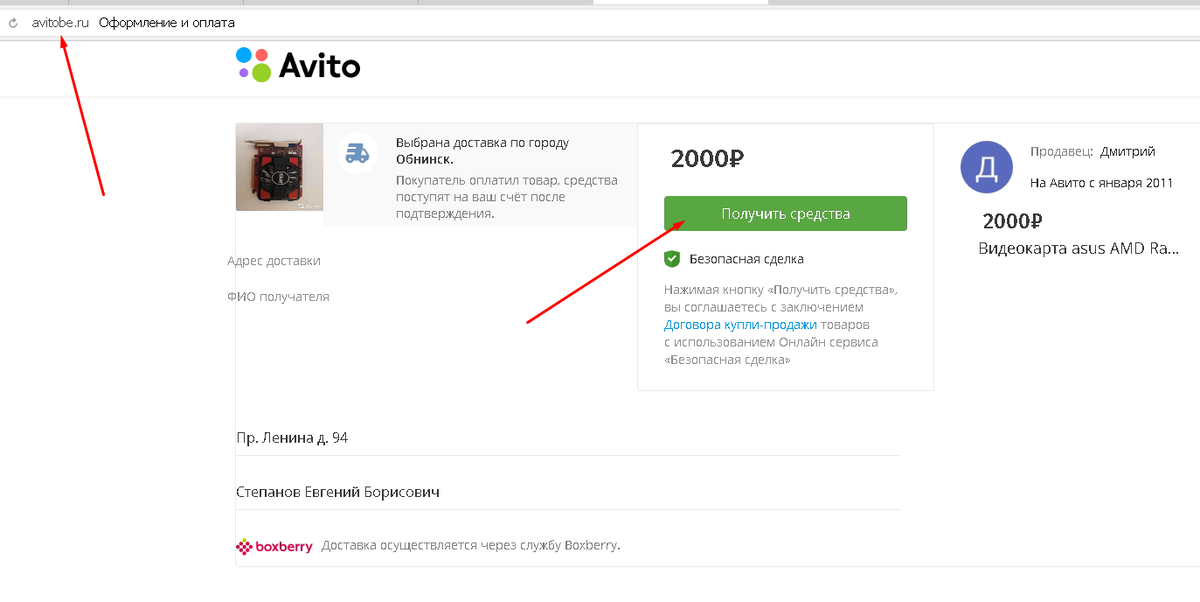
Task: Click the green safe deal shield icon
Action: [673, 259]
